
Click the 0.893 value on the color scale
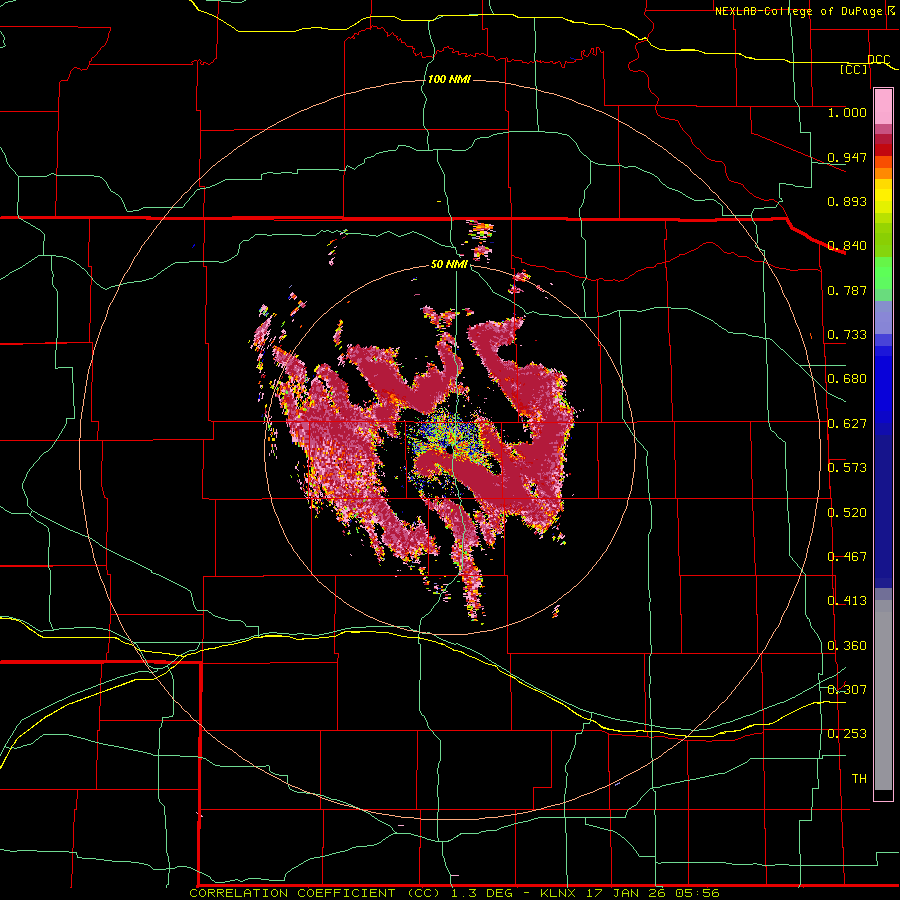[x=847, y=201]
